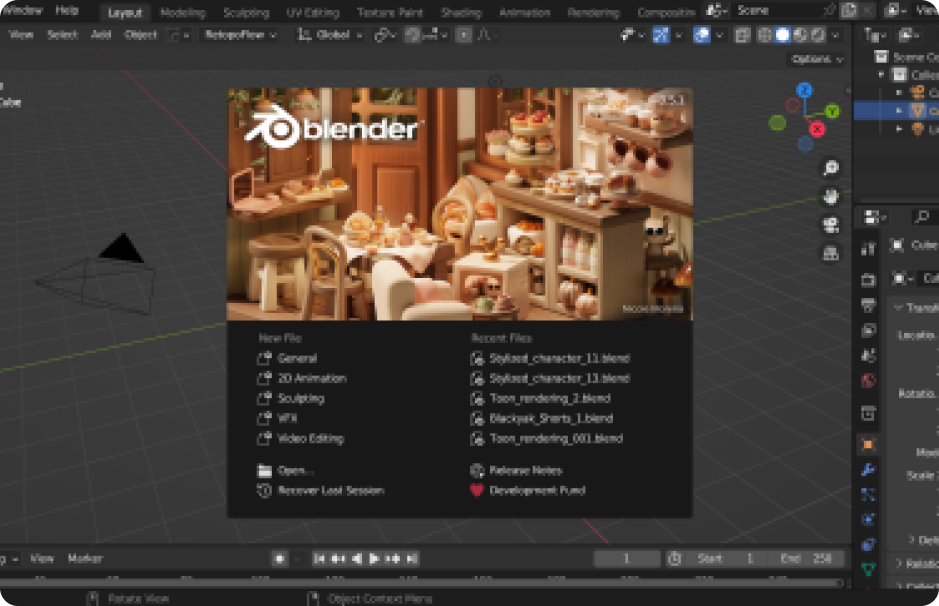
Task: Open the viewport shading options arrow
Action: (x=835, y=35)
